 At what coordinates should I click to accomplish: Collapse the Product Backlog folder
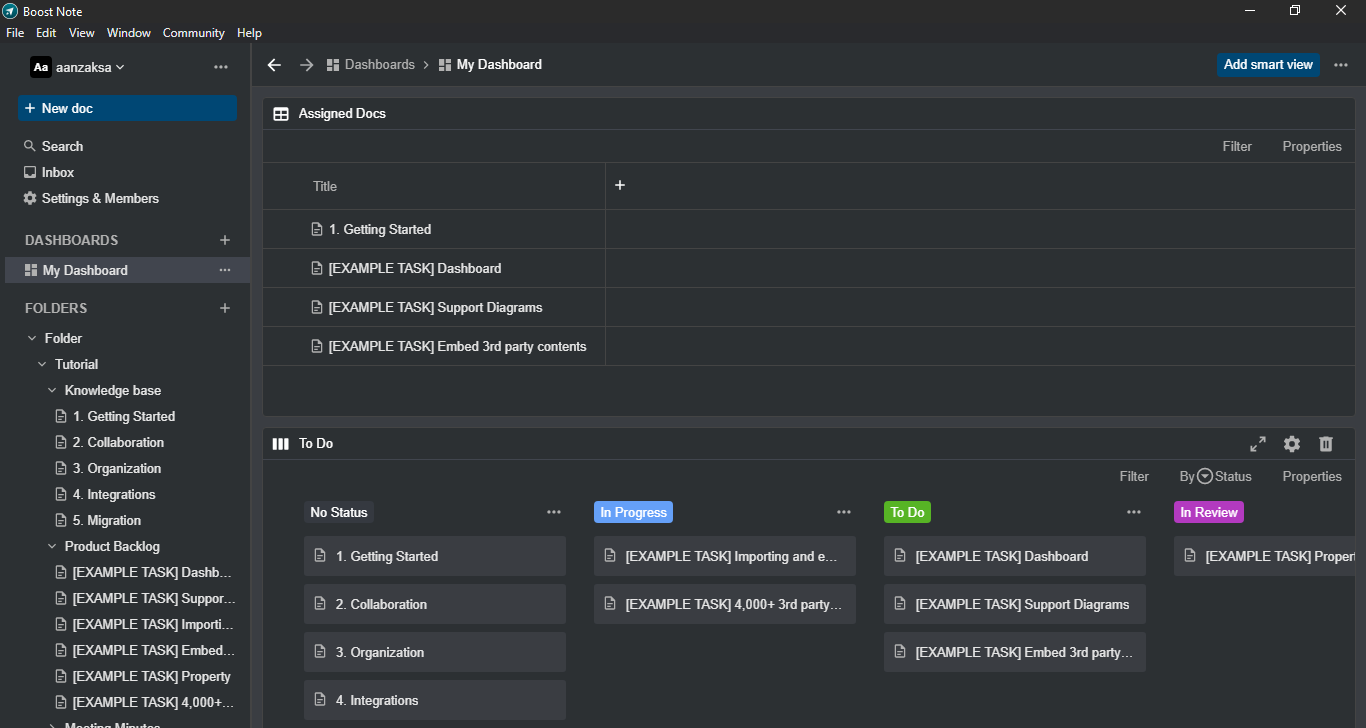[52, 546]
